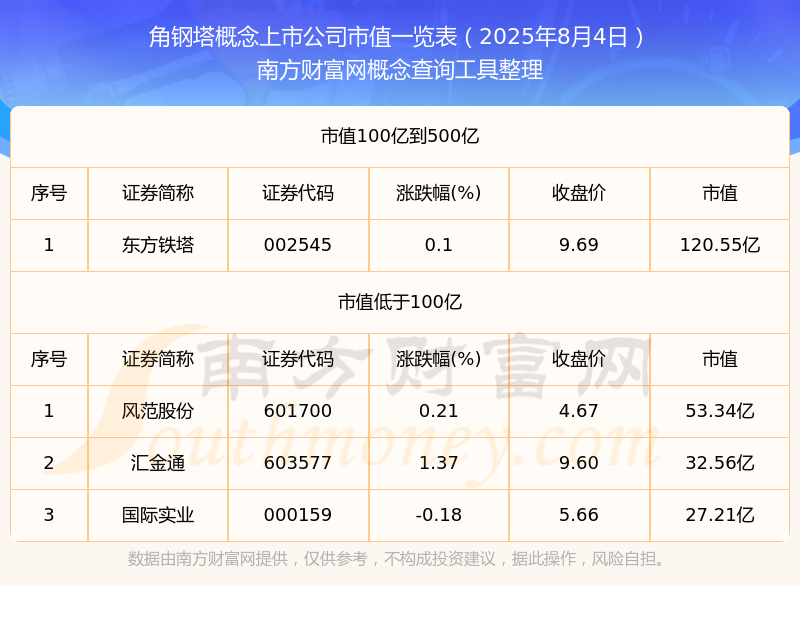
Task: Click the change value -0.18
Action: click(439, 515)
